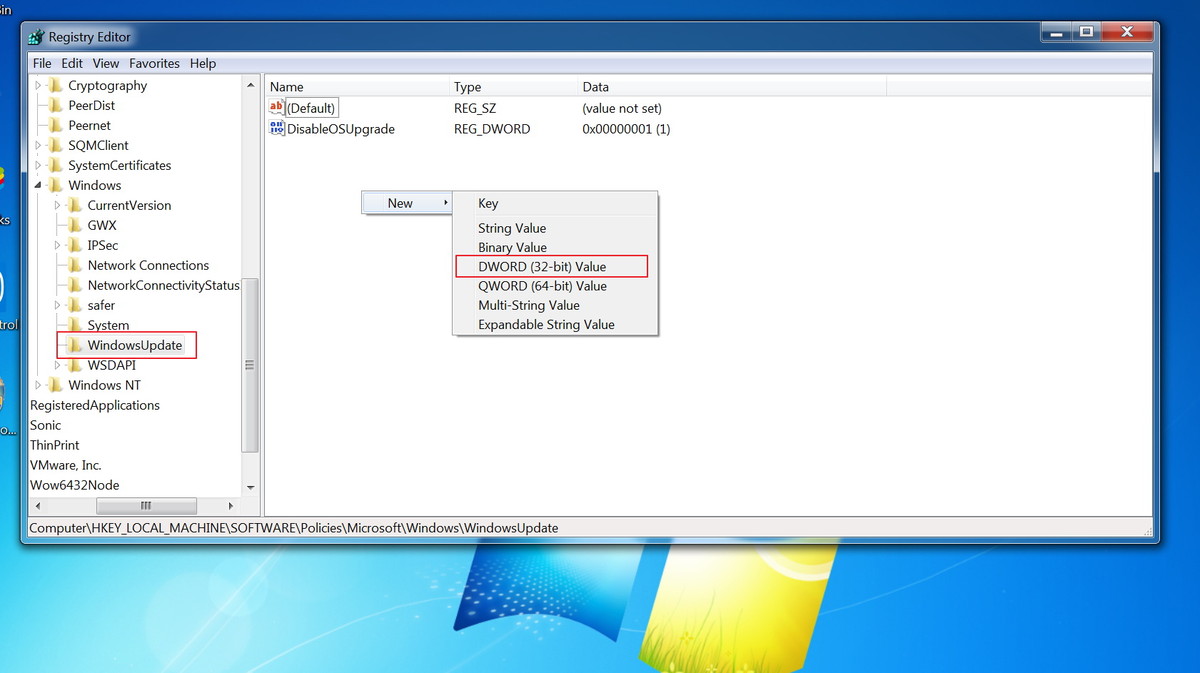Screen dimensions: 1200x673
Task: Click the CurrentVersion folder icon
Action: 75,206
